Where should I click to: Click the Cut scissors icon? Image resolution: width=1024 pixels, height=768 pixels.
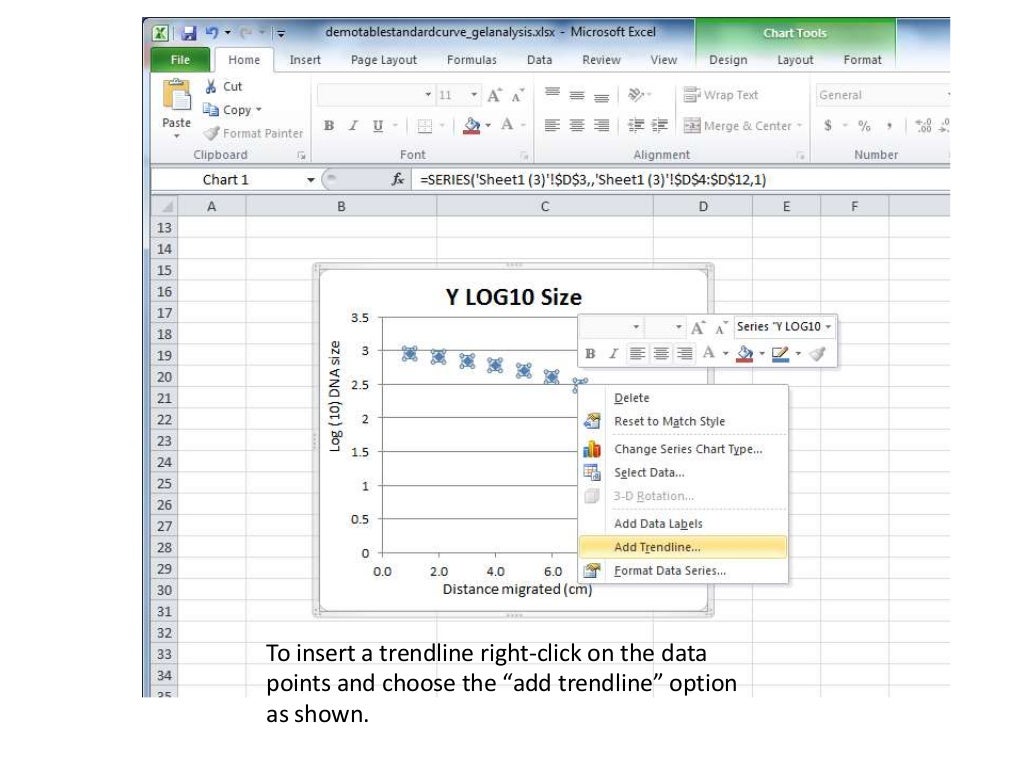click(210, 86)
